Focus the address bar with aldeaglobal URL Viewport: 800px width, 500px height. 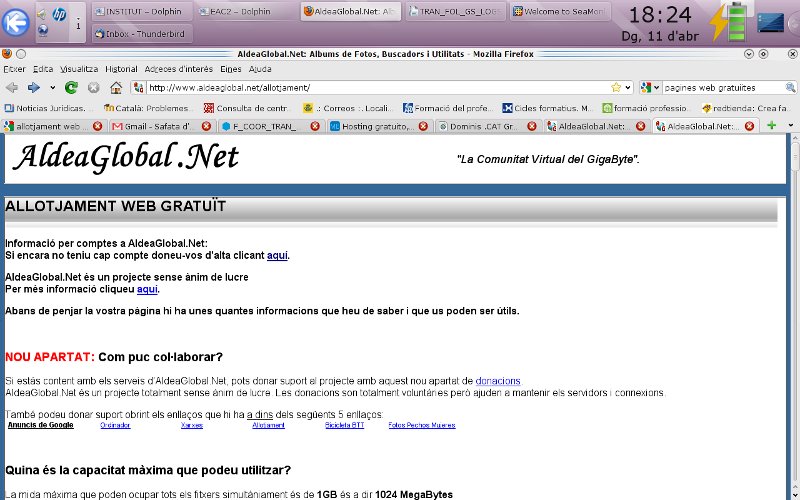(x=378, y=88)
